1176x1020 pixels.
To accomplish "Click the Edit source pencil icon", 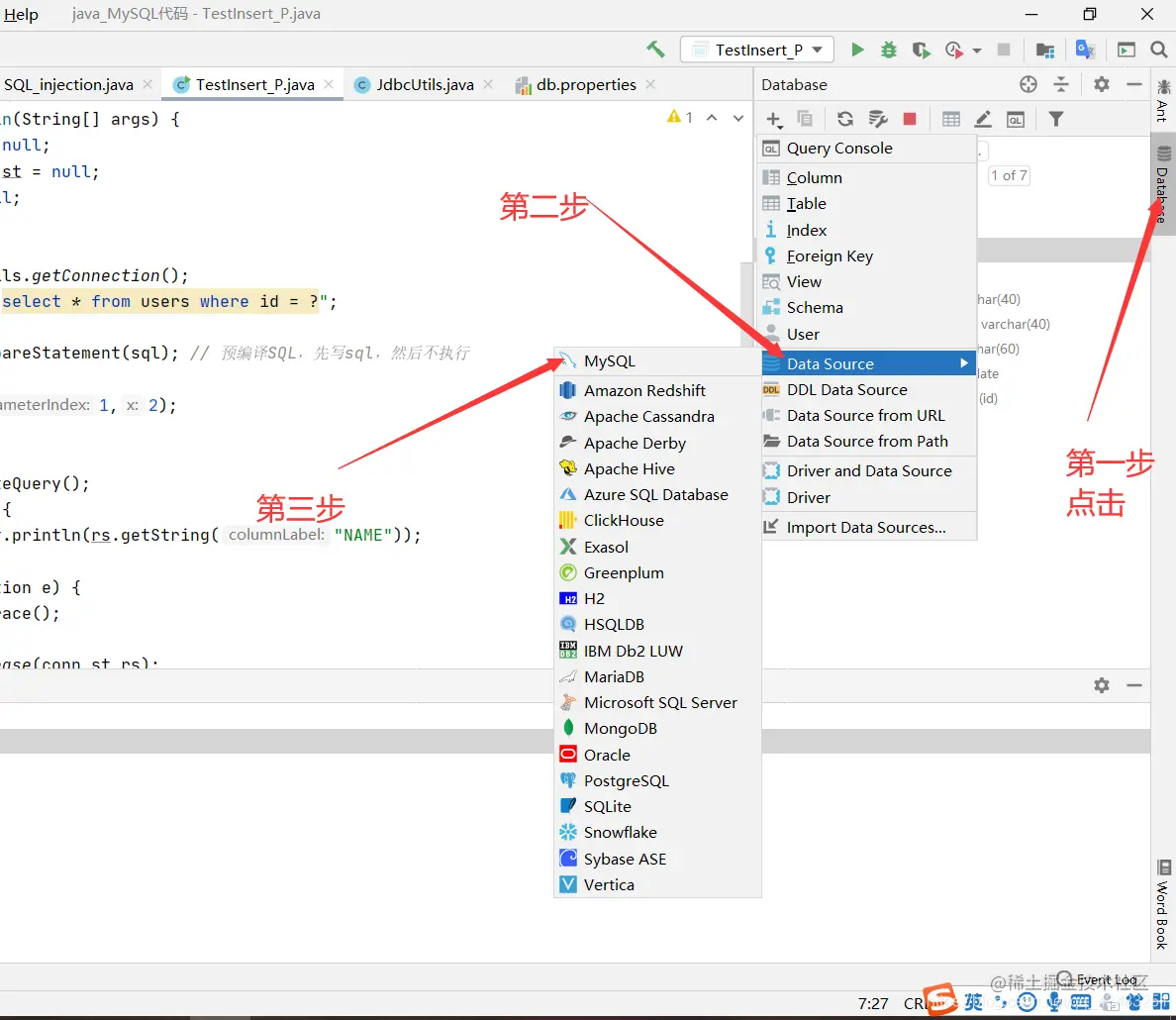I will pos(983,119).
